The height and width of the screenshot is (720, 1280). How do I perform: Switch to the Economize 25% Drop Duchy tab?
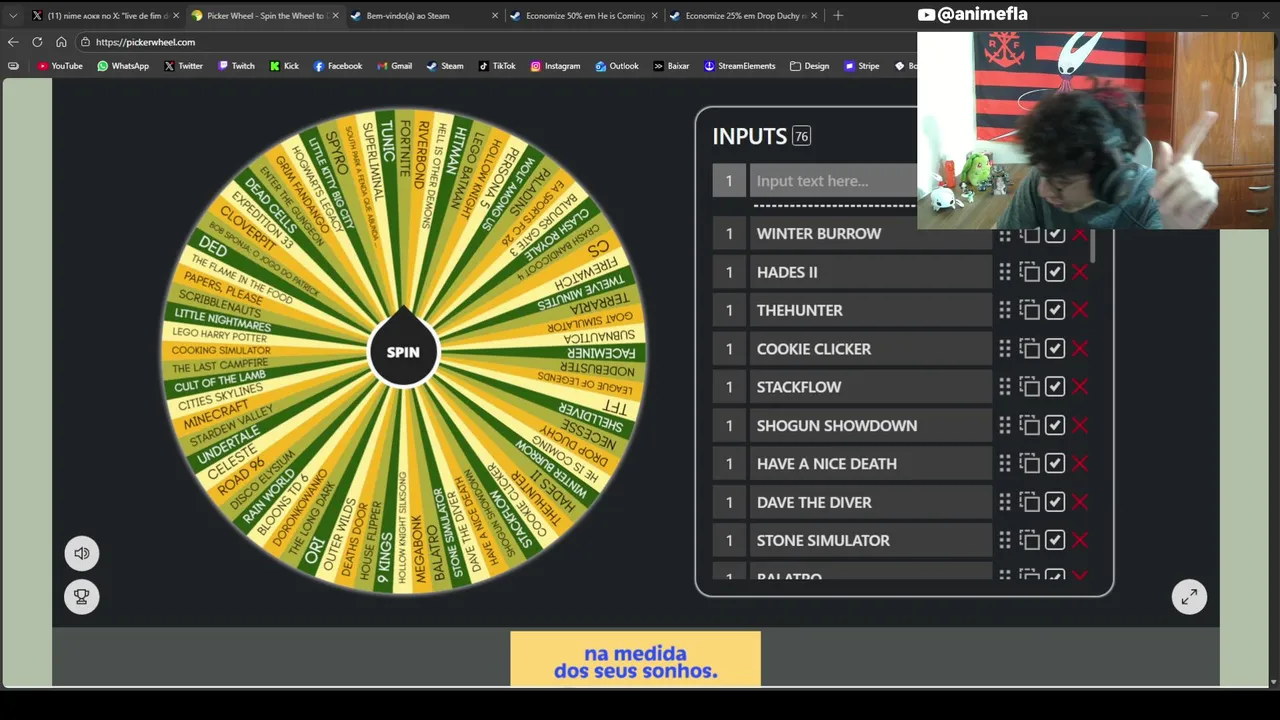(744, 16)
